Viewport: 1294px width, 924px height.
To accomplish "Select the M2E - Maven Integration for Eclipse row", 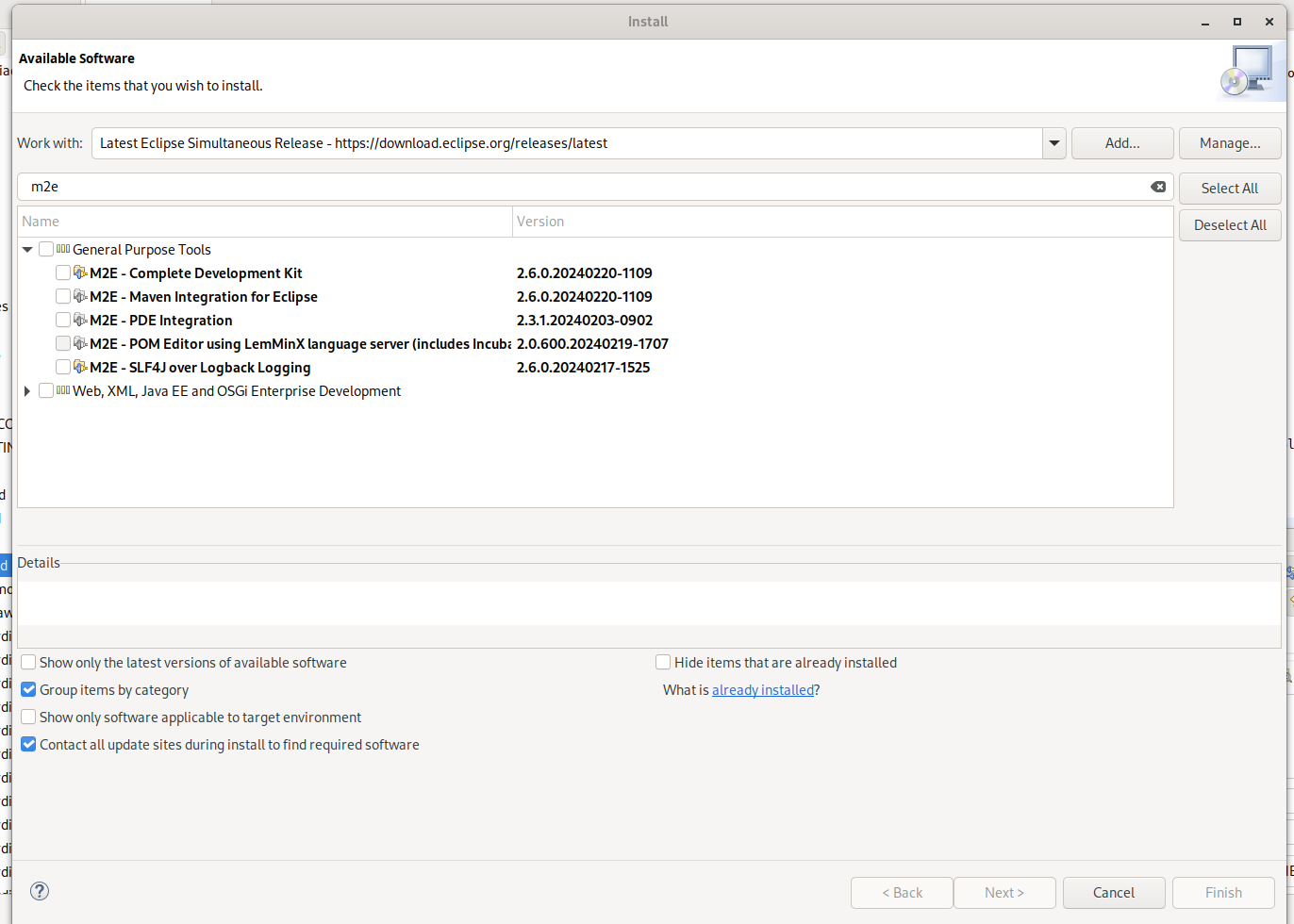I will pos(595,296).
